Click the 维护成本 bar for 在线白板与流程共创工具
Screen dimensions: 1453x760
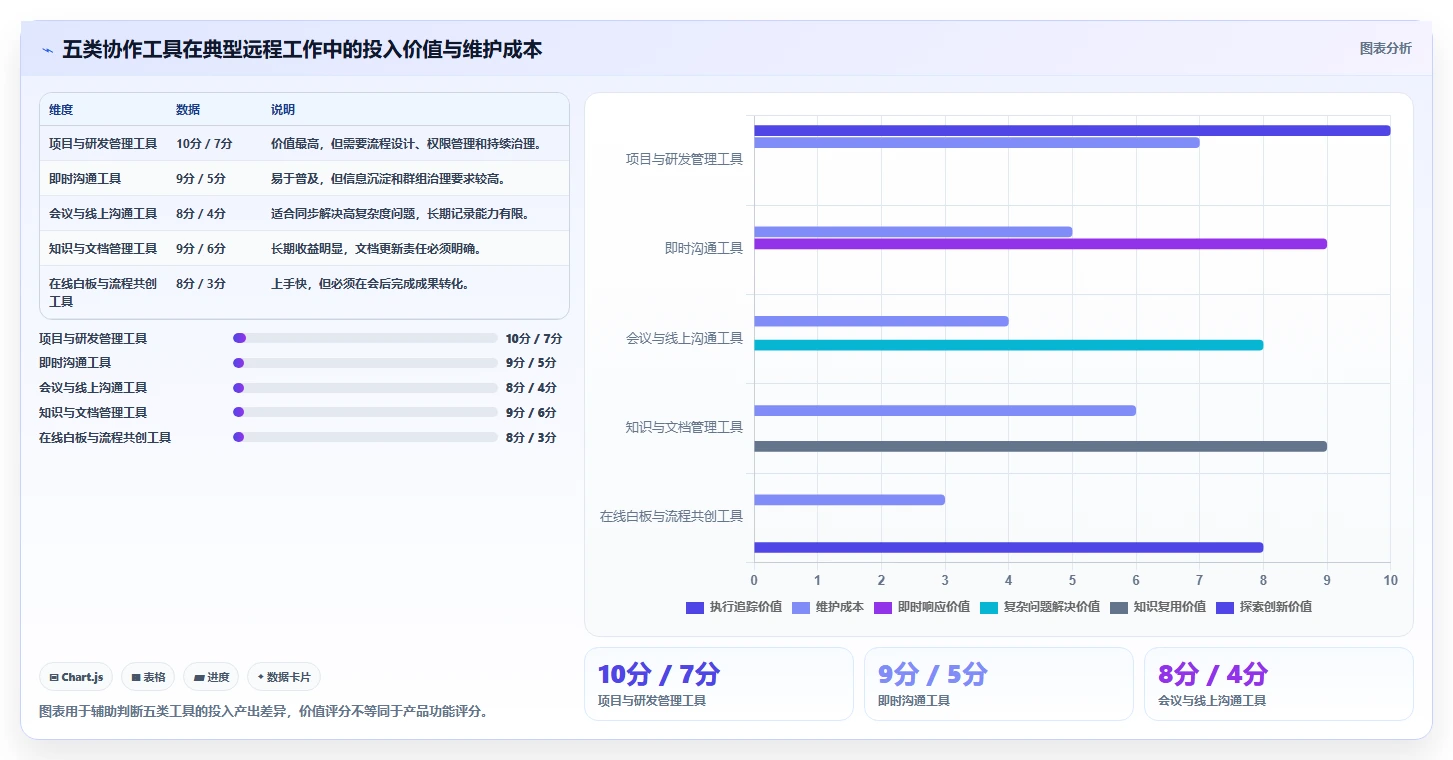coord(849,499)
